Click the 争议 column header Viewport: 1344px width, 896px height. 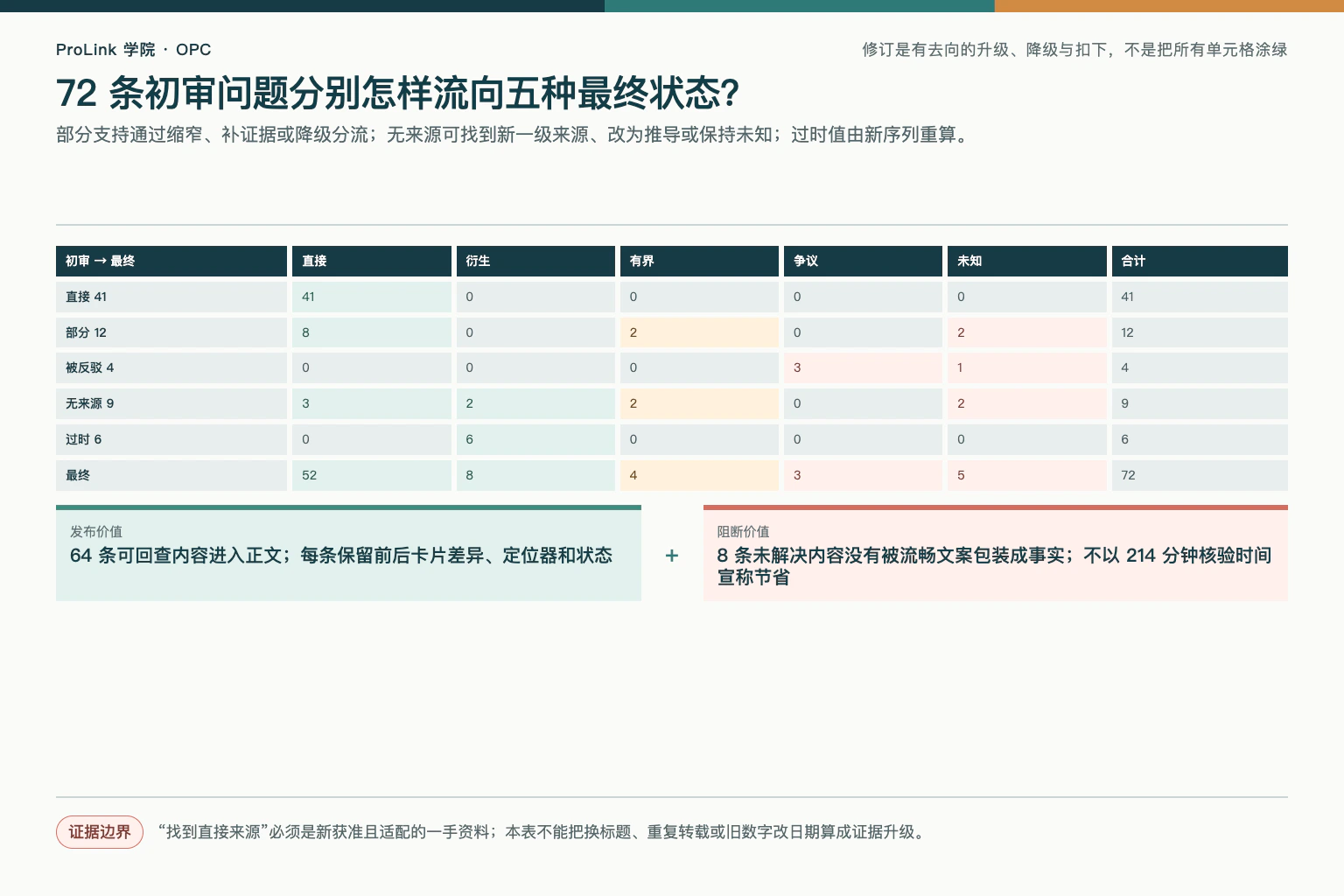coord(863,261)
